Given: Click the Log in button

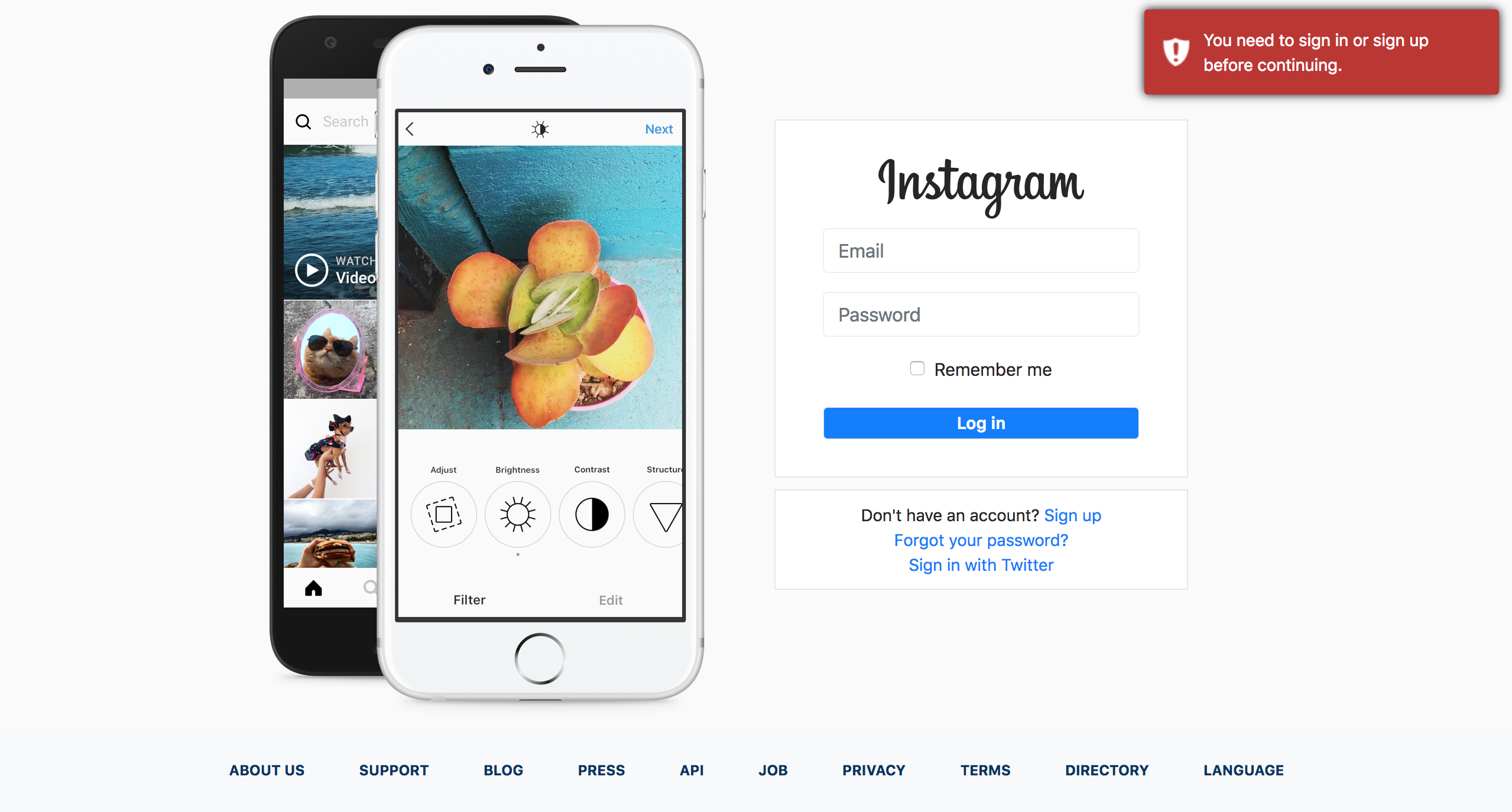Looking at the screenshot, I should [x=981, y=423].
